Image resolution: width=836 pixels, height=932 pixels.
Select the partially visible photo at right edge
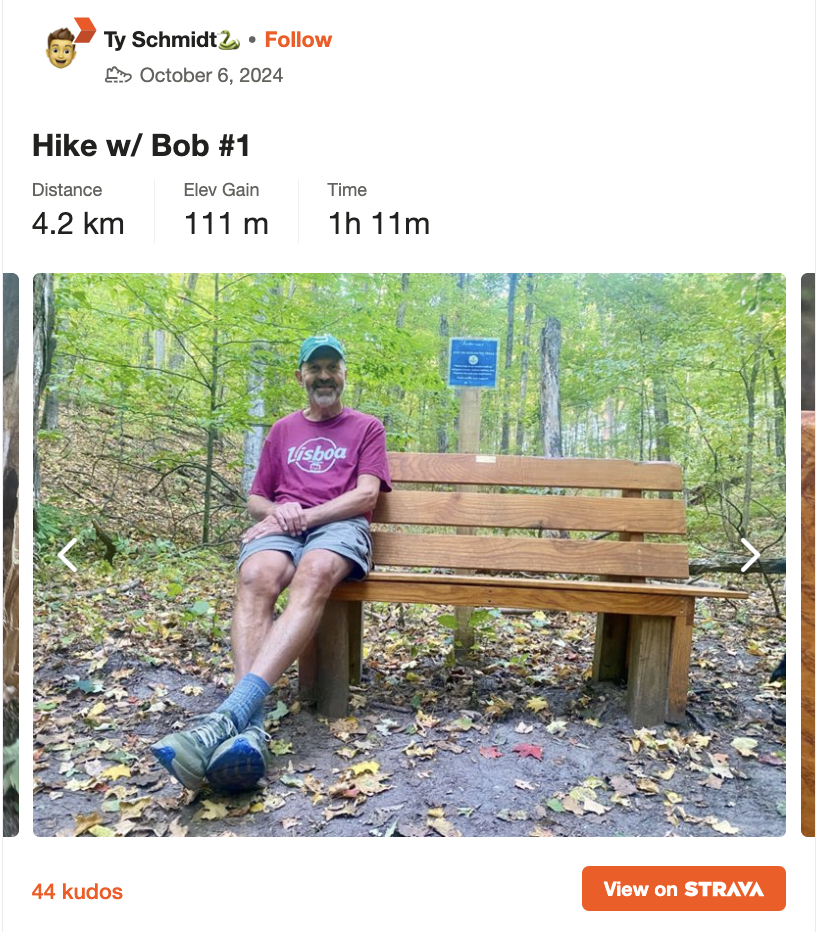click(x=808, y=555)
